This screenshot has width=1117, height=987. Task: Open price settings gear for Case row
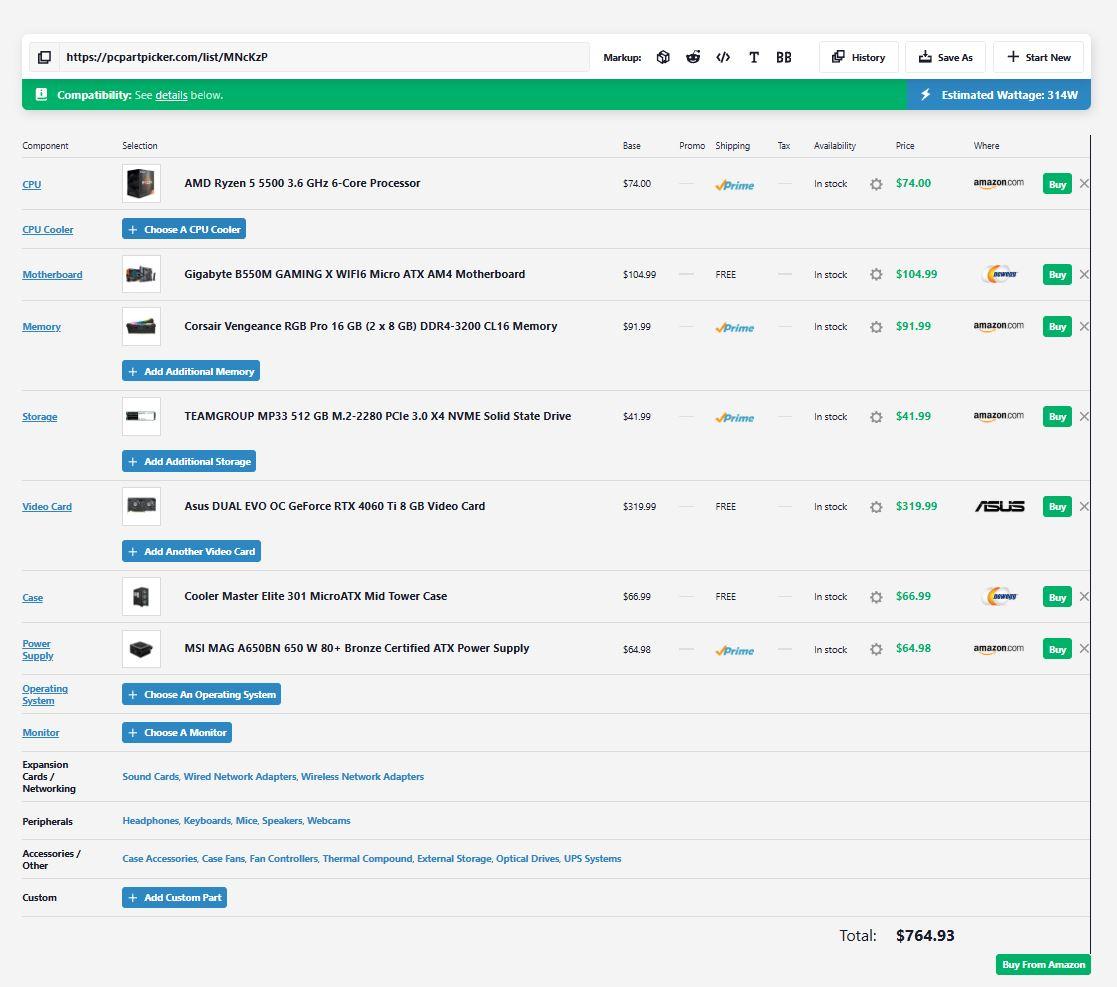pyautogui.click(x=876, y=597)
